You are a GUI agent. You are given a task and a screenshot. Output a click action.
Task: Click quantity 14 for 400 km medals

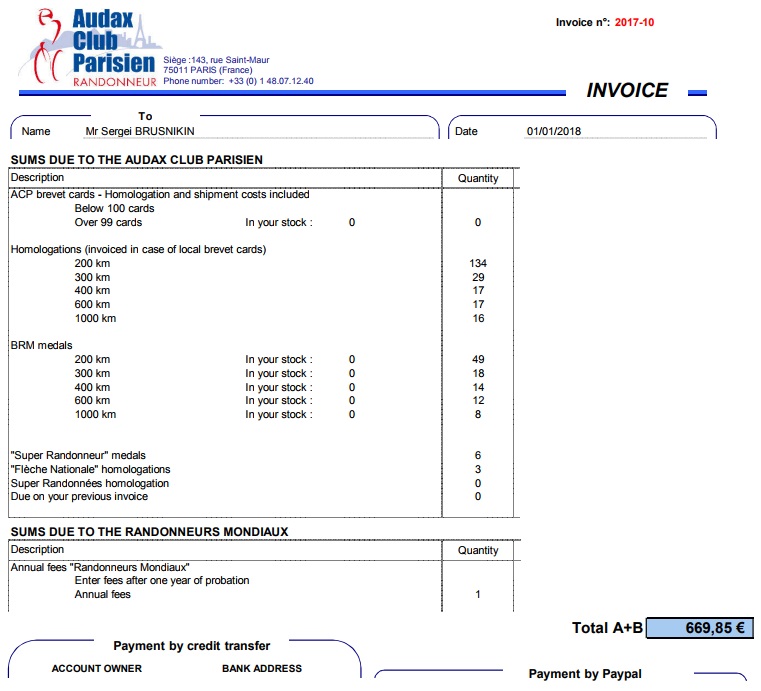[x=478, y=388]
